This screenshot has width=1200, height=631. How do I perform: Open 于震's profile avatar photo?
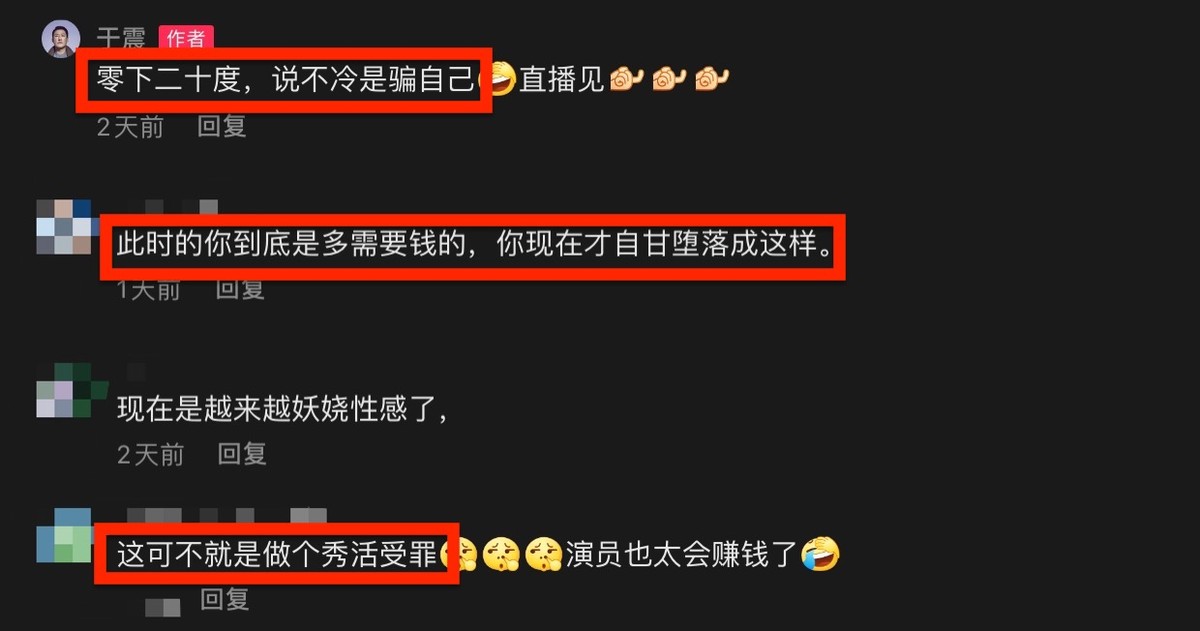click(x=60, y=38)
